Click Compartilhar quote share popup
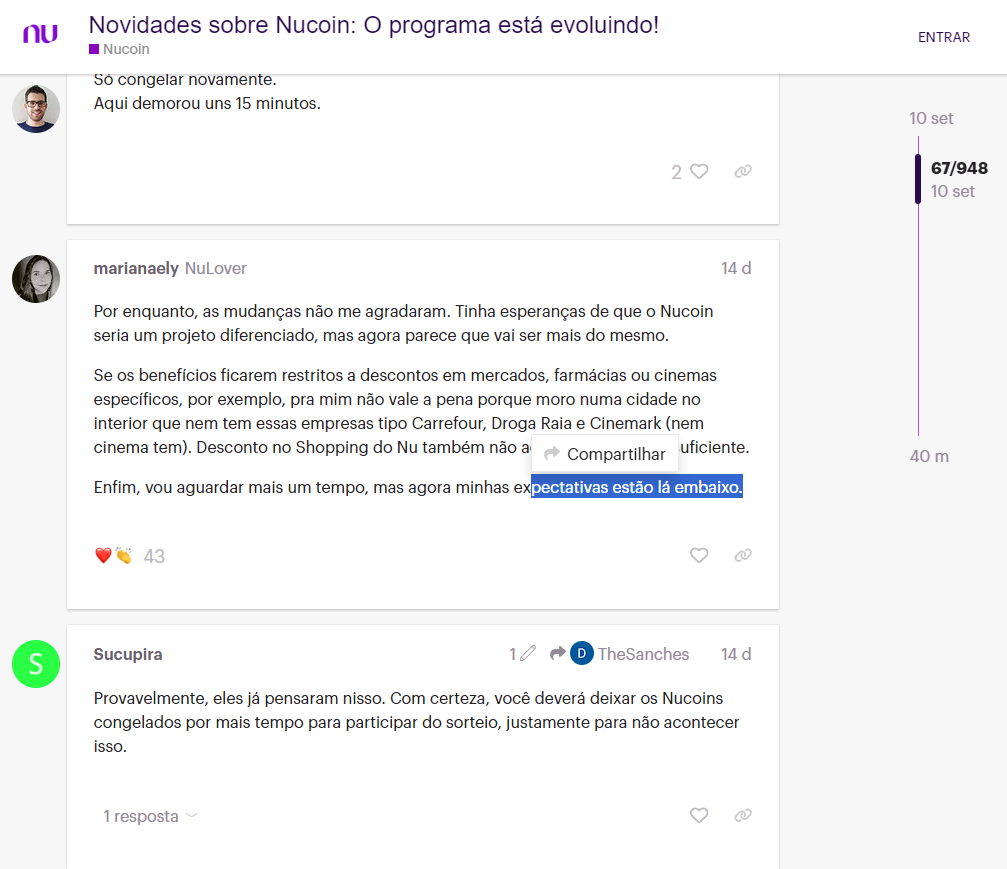This screenshot has width=1007, height=869. pos(605,454)
